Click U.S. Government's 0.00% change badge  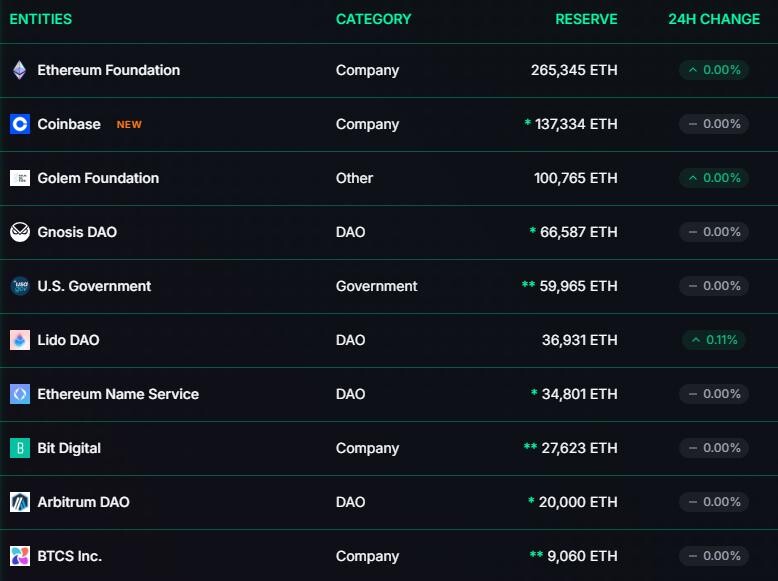tap(714, 286)
